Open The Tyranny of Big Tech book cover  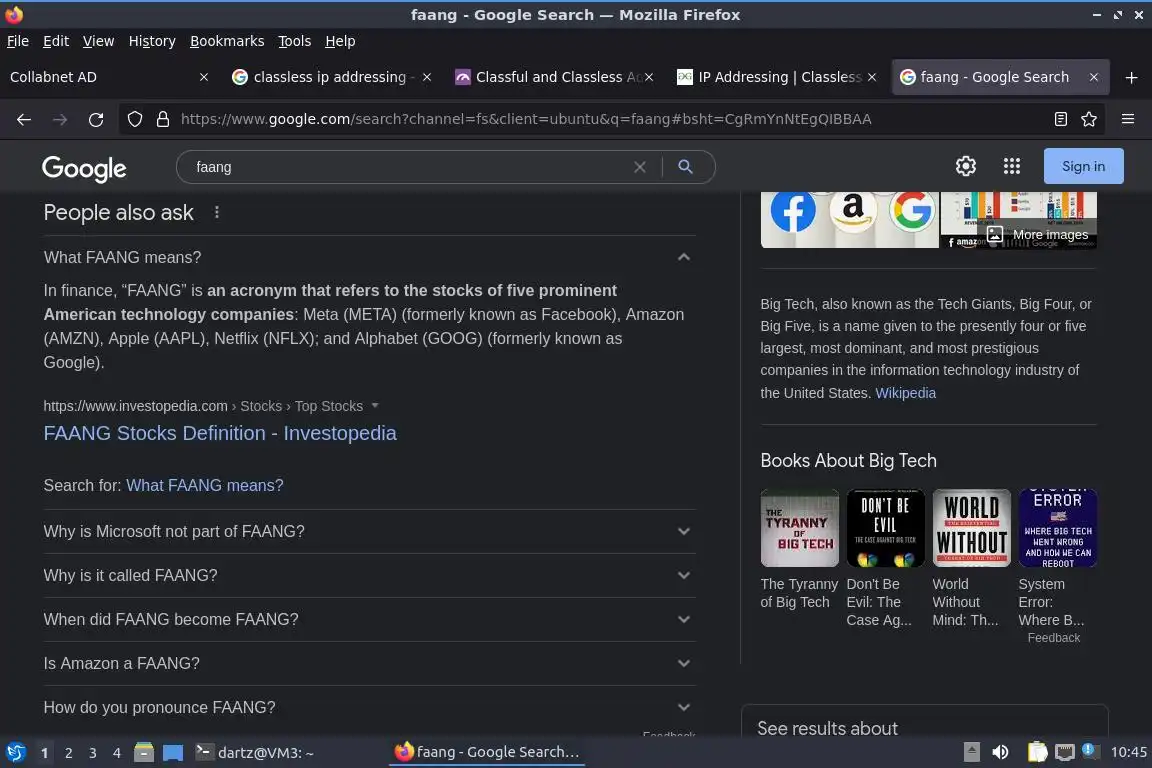799,528
